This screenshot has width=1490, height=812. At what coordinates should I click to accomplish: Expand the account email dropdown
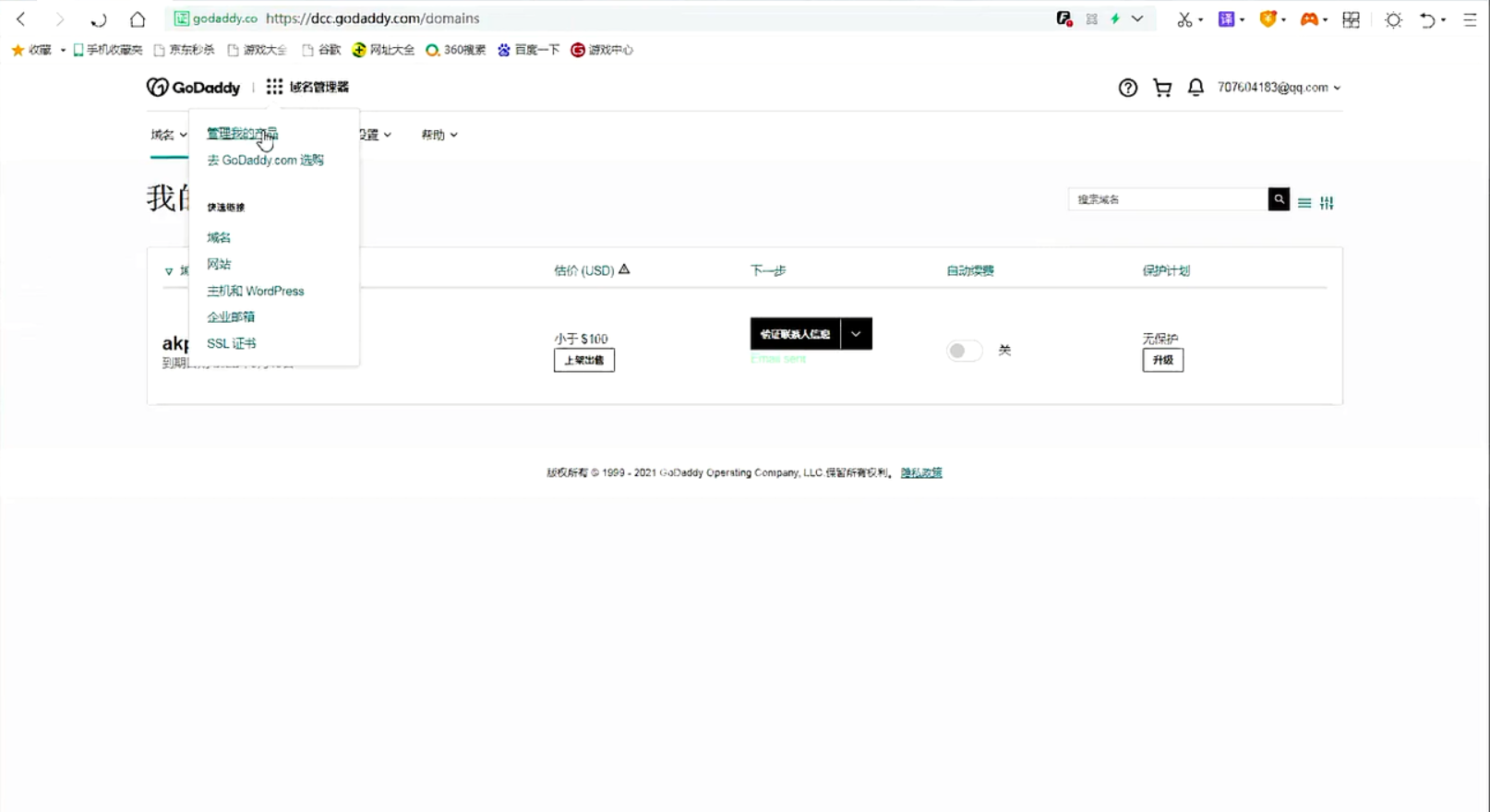(x=1279, y=88)
